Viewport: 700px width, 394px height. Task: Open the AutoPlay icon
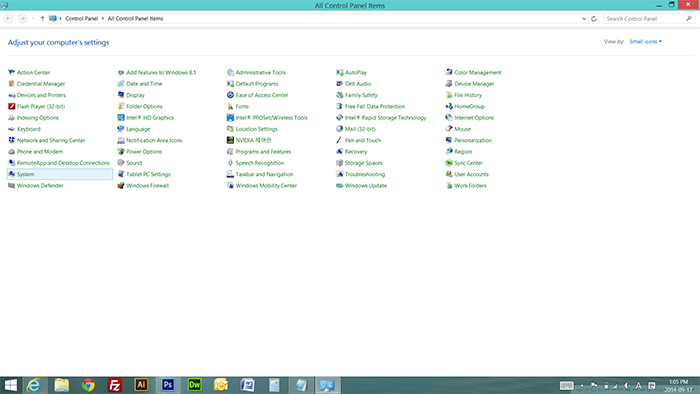tap(340, 72)
